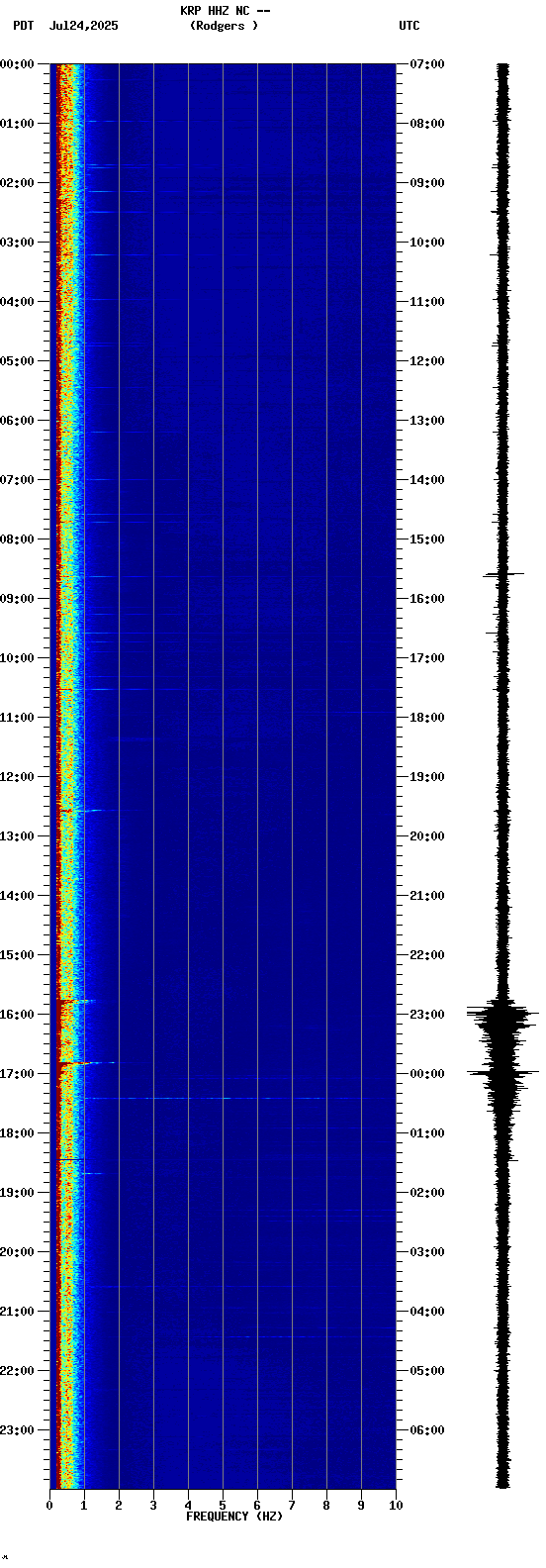The height and width of the screenshot is (1568, 546).
Task: Click the 14:00 PDT time label on left axis
Action: click(17, 896)
